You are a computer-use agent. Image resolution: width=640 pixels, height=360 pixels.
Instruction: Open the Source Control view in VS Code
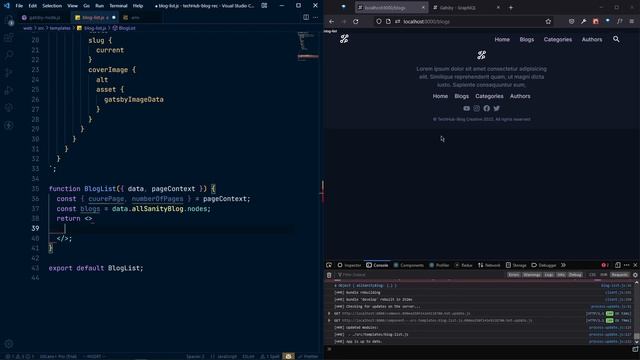(9, 73)
